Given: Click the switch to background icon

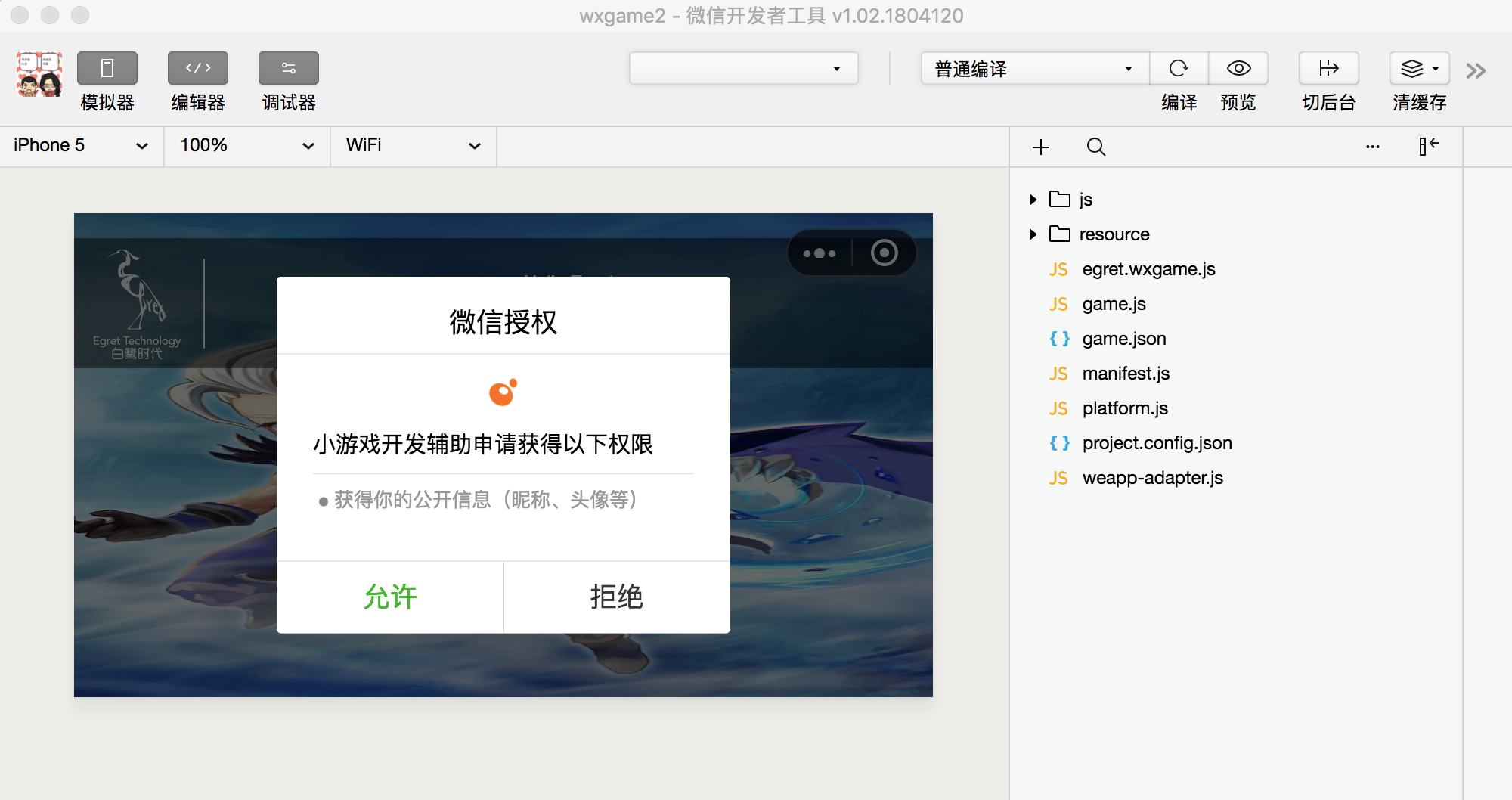Looking at the screenshot, I should point(1328,69).
